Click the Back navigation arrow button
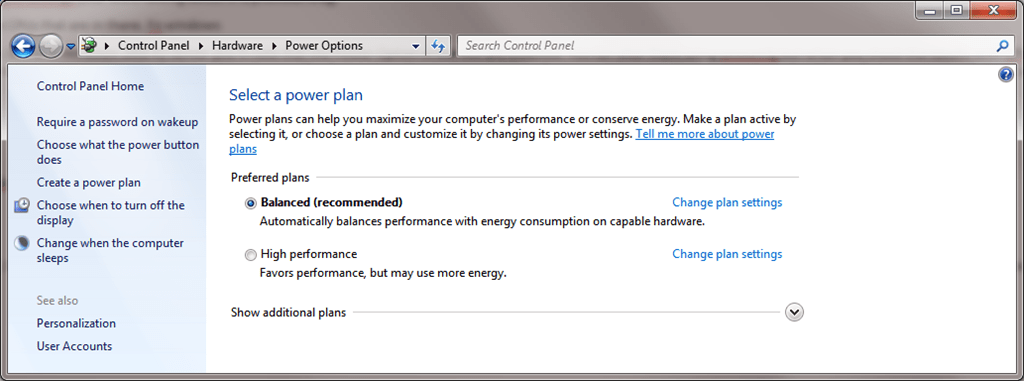Screen dimensions: 1024x381 click(23, 46)
